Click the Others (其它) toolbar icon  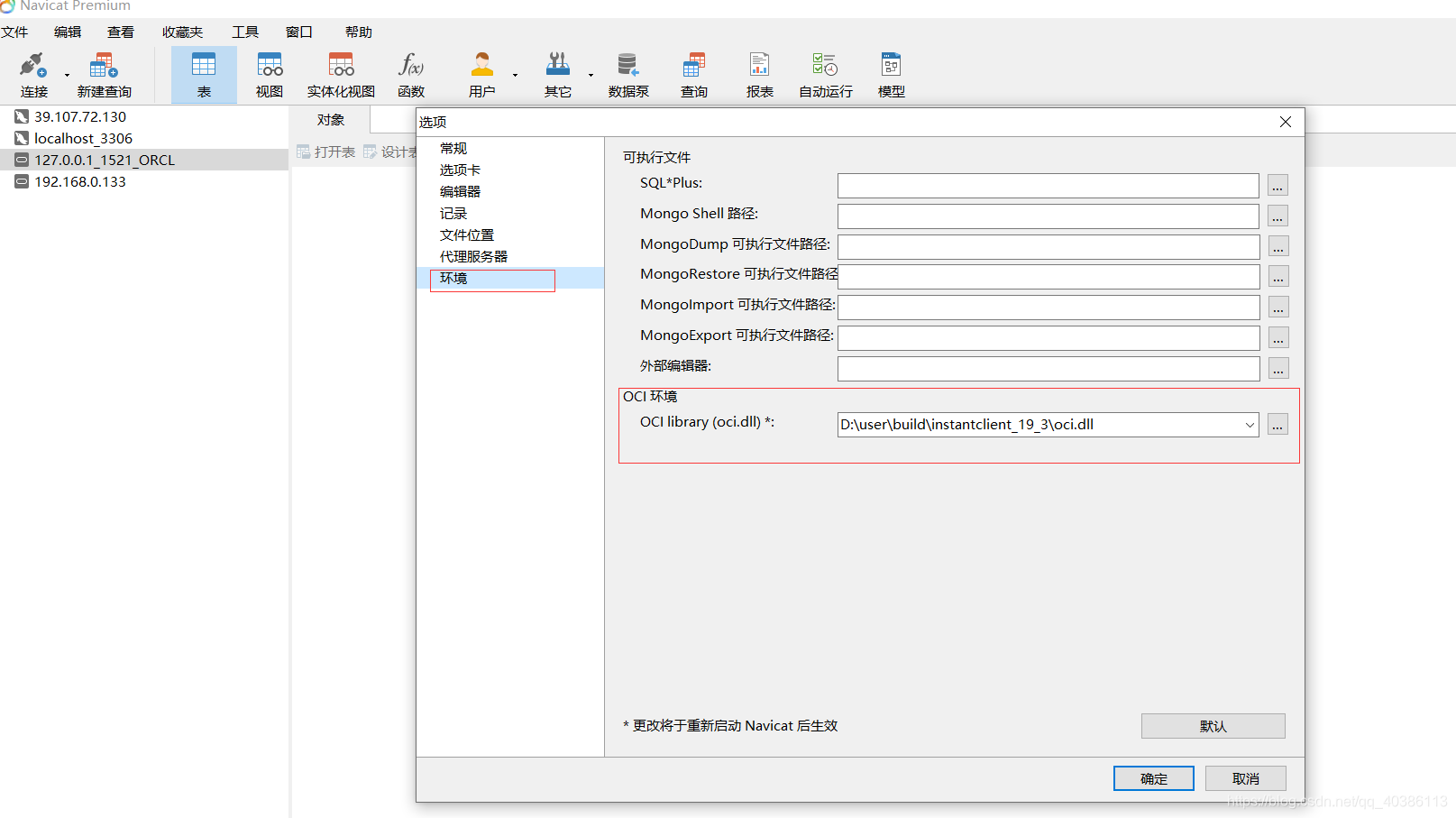coord(558,75)
